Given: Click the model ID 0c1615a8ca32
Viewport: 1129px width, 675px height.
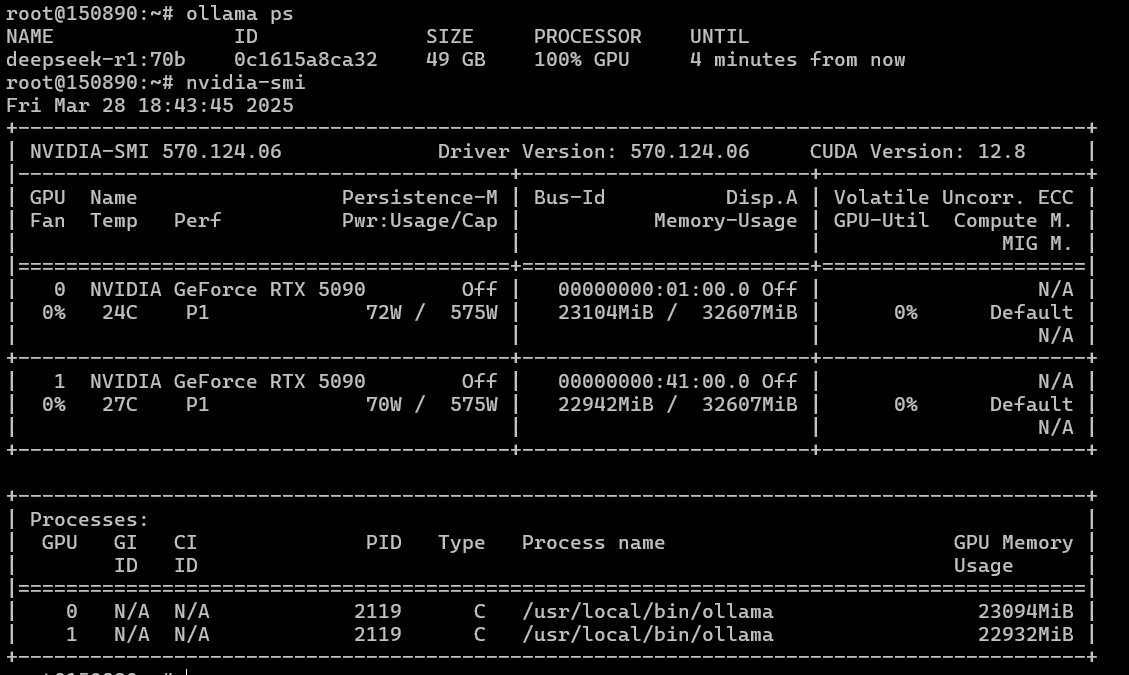Looking at the screenshot, I should point(305,59).
